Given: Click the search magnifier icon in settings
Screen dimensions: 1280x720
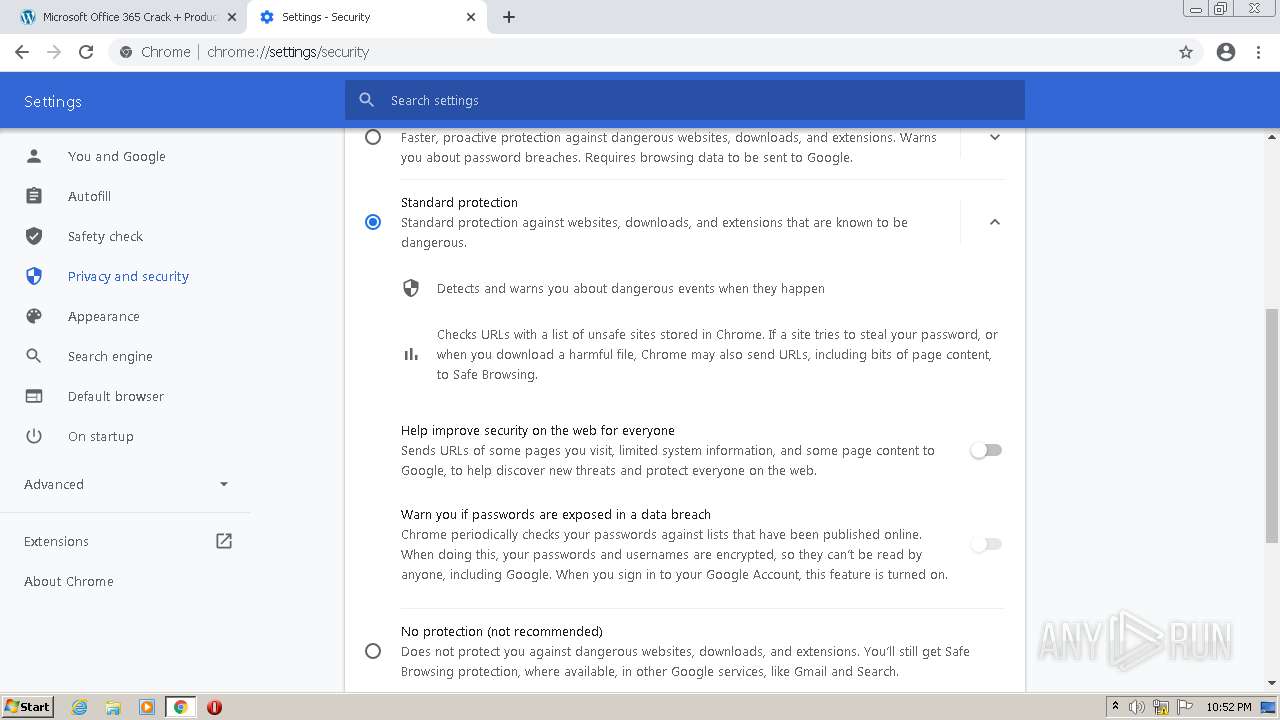Looking at the screenshot, I should (x=367, y=100).
